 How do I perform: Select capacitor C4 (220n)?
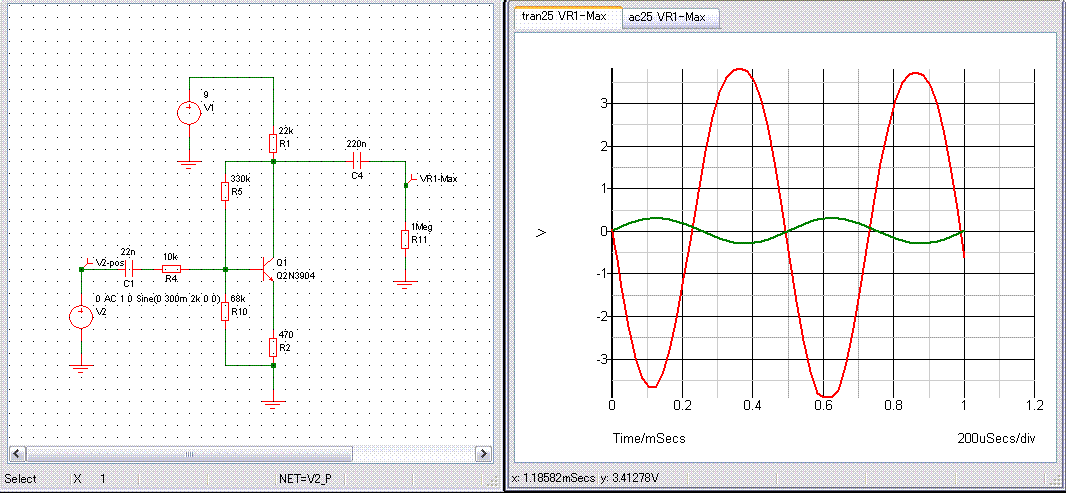(x=357, y=160)
